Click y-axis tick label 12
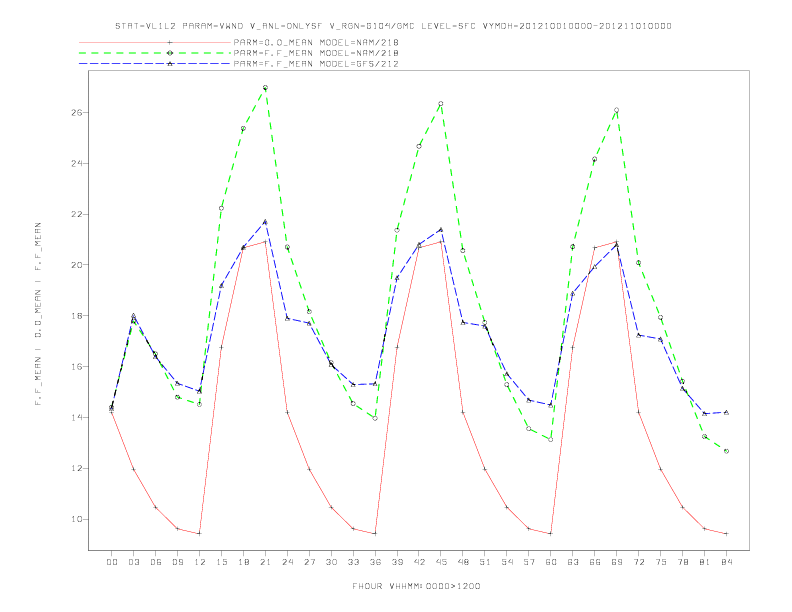The image size is (792, 612). click(77, 469)
